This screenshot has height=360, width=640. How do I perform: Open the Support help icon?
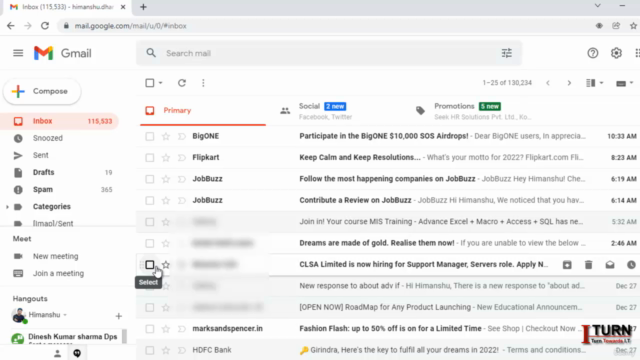[593, 53]
